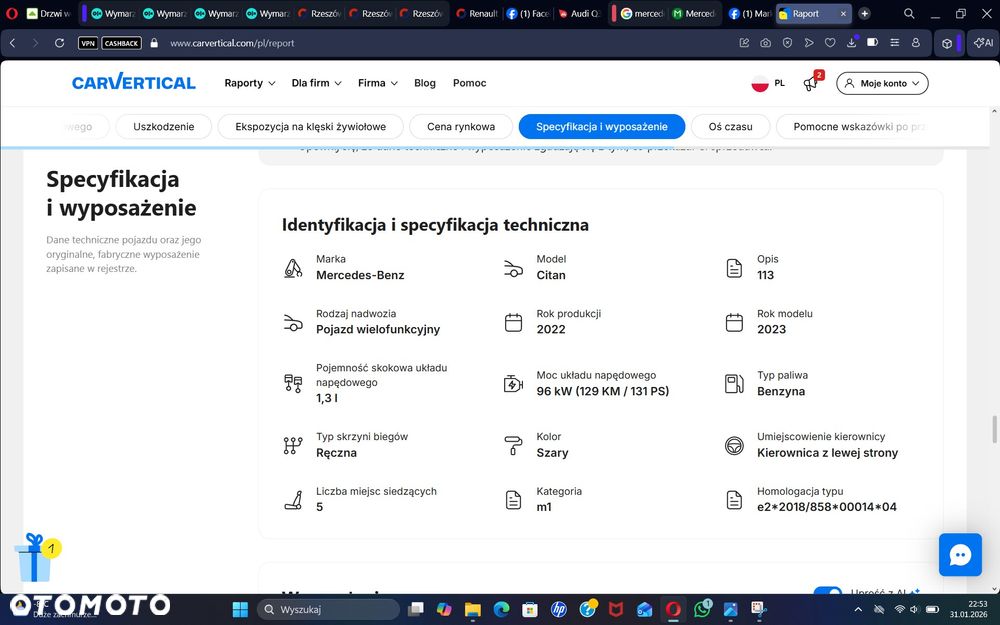Jump to Oś czasu section

730,126
